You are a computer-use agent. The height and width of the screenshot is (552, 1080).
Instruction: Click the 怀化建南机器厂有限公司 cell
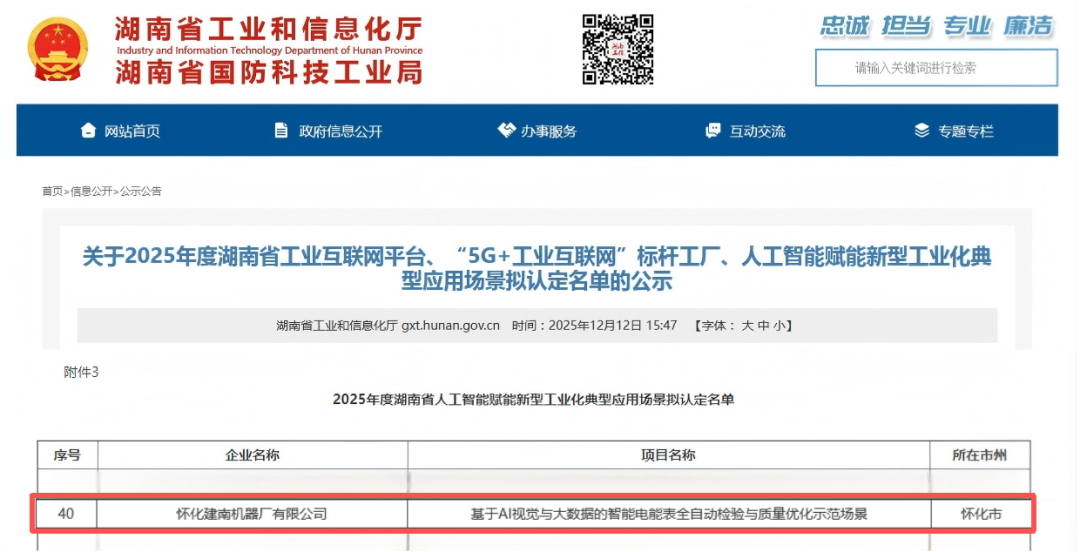(x=252, y=514)
